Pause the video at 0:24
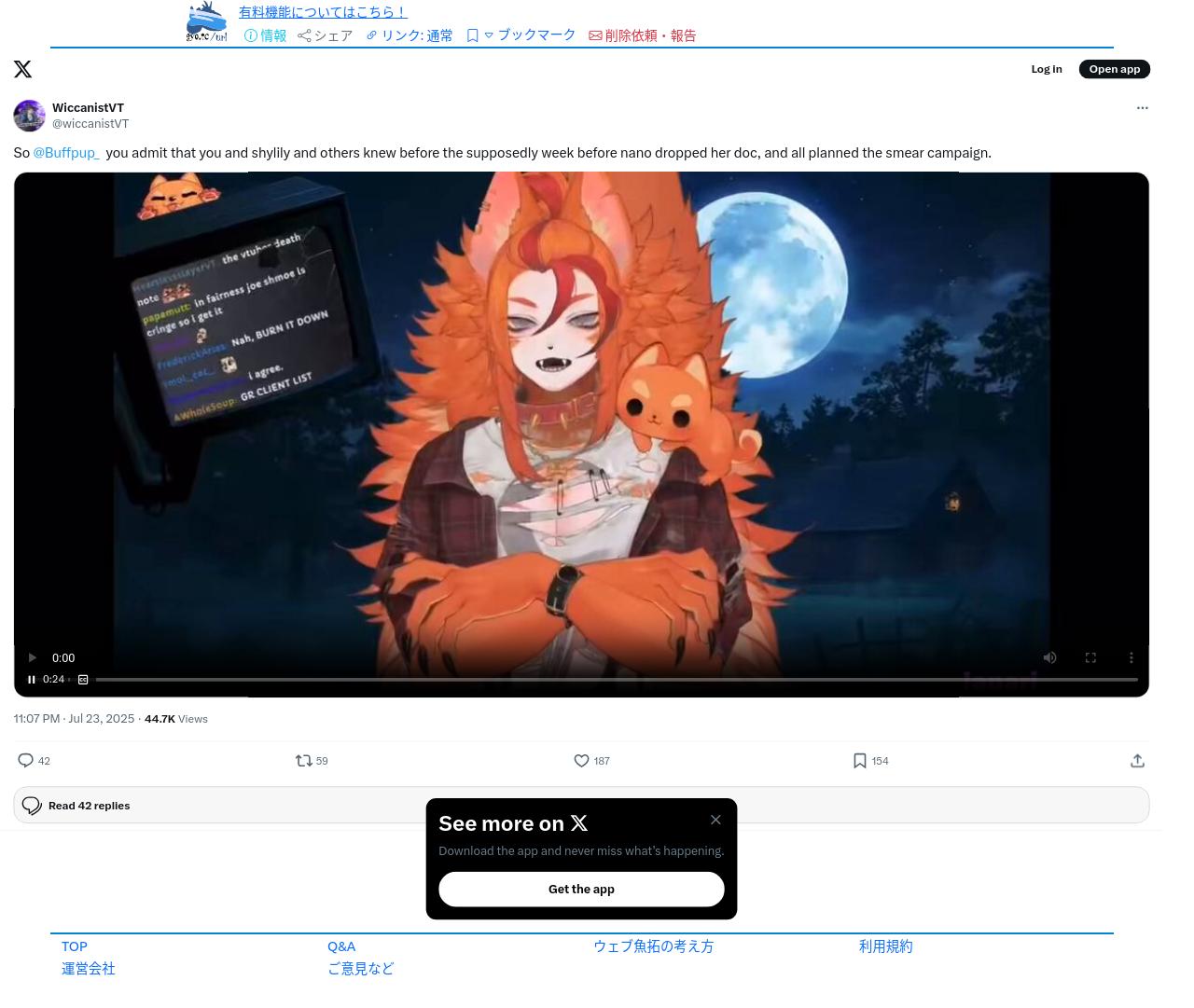This screenshot has width=1194, height=1008. click(32, 680)
